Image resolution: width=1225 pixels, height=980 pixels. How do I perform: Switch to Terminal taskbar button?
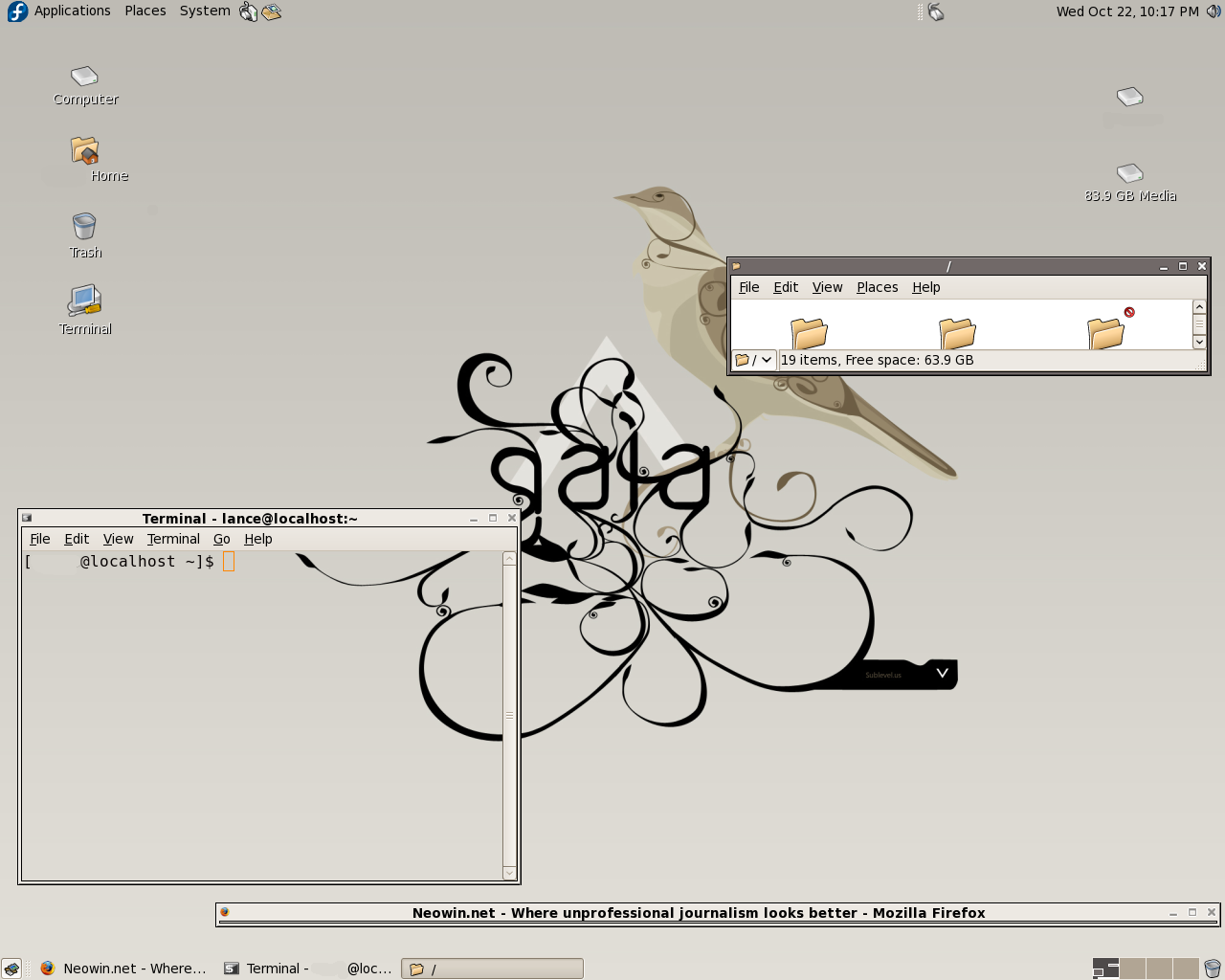[308, 969]
